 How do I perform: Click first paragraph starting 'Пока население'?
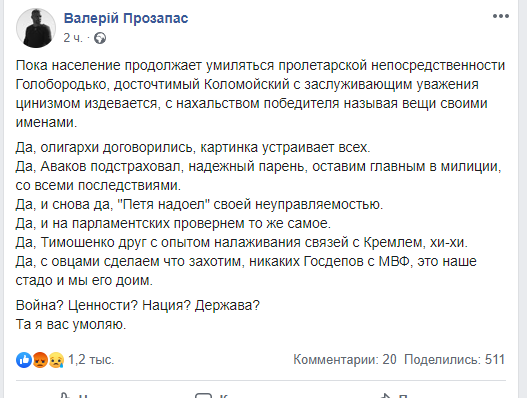(x=260, y=94)
